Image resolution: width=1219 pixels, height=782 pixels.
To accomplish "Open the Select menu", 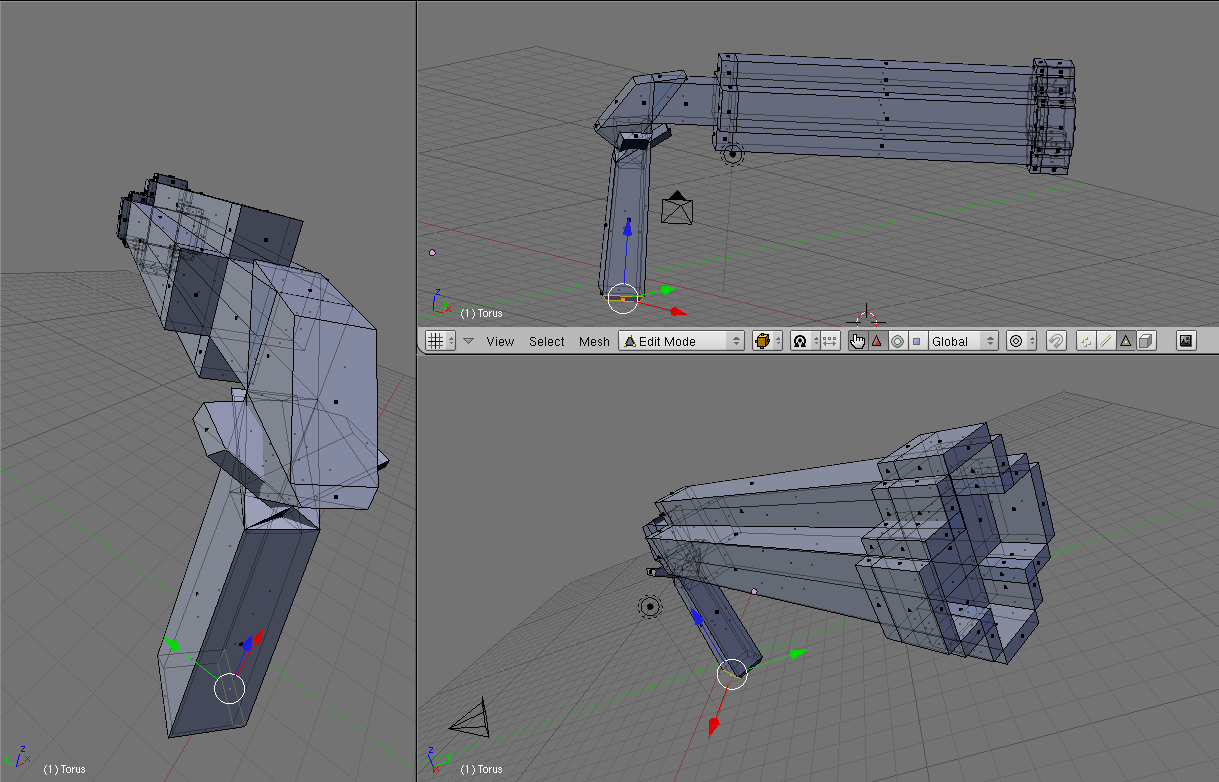I will click(x=547, y=341).
